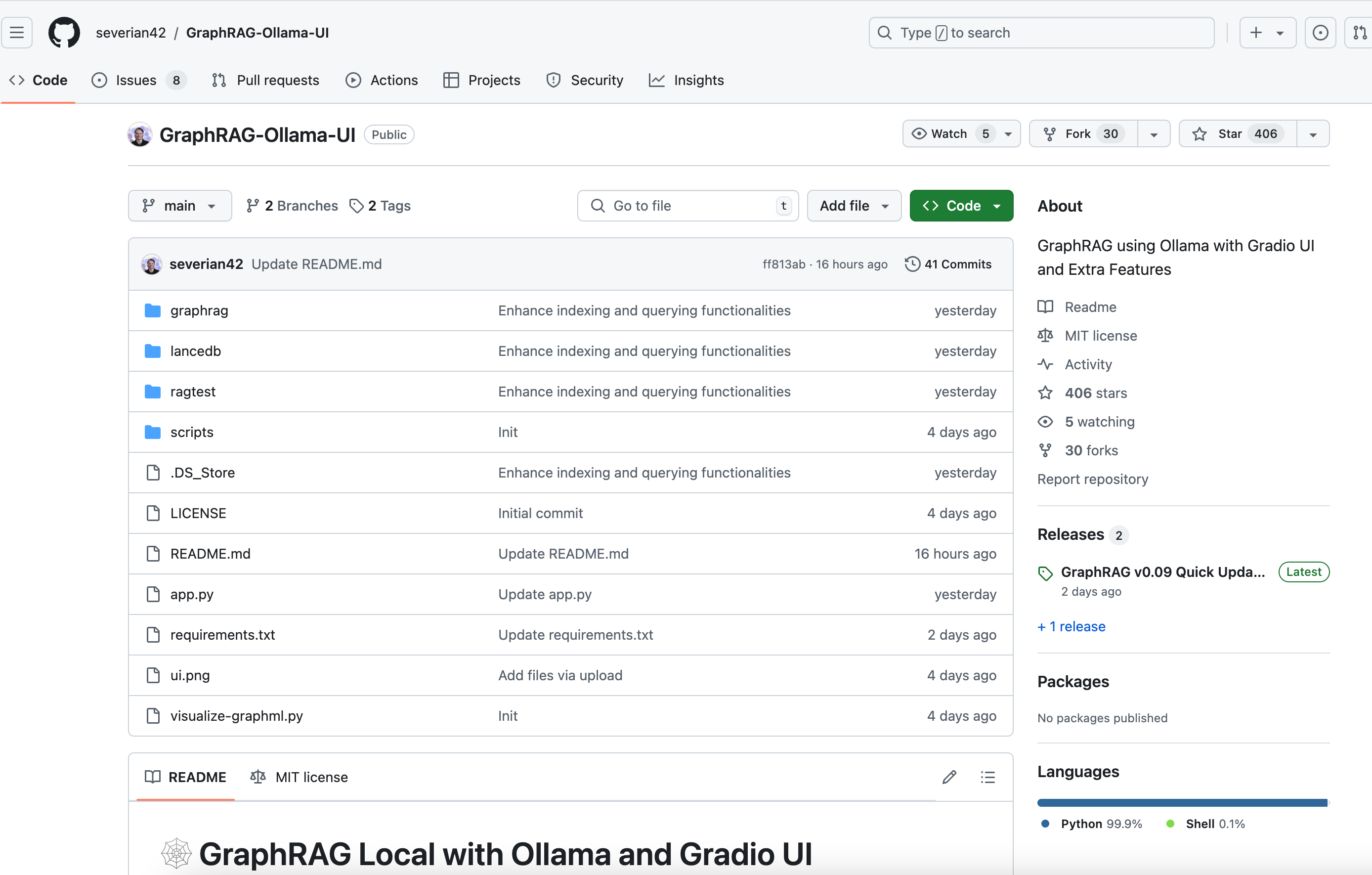Open the Pull requests tab
The width and height of the screenshot is (1372, 875).
[265, 81]
